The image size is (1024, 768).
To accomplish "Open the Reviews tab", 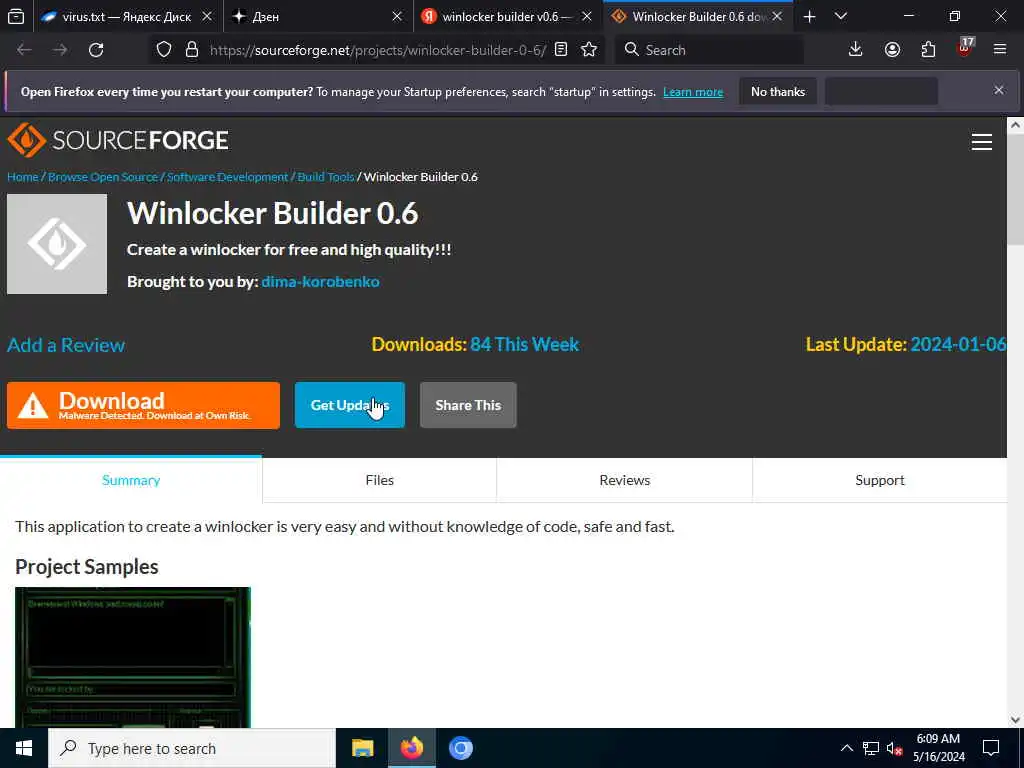I will pyautogui.click(x=625, y=480).
